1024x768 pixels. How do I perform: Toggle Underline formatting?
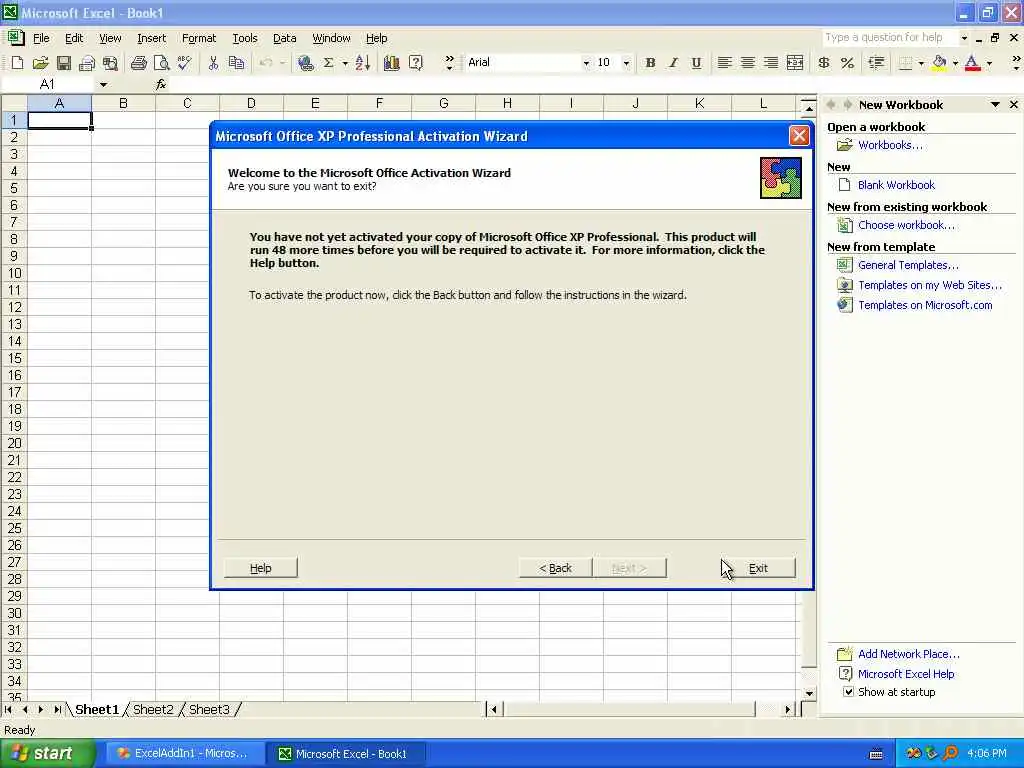click(x=696, y=63)
